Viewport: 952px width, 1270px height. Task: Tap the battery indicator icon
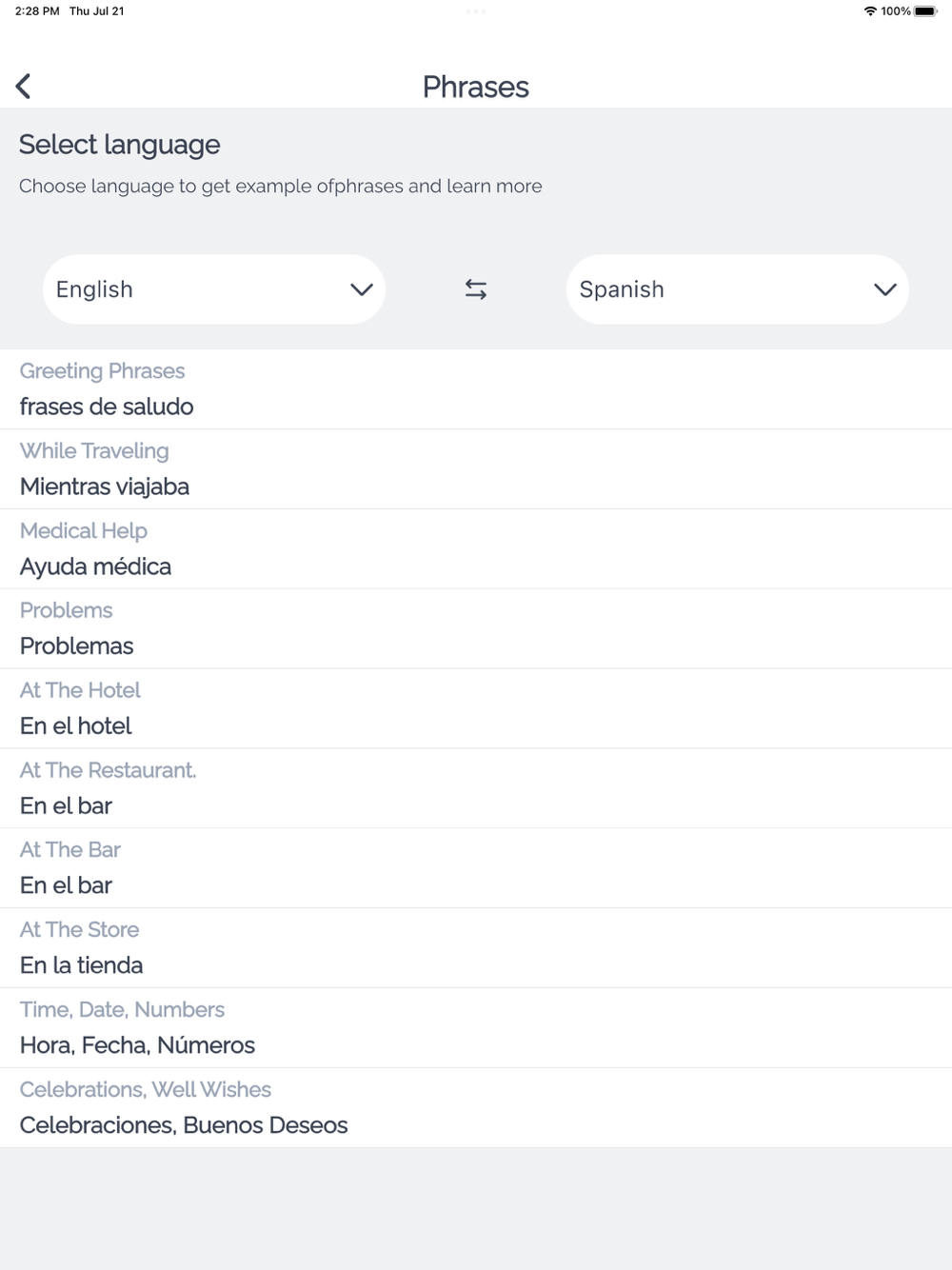click(925, 11)
